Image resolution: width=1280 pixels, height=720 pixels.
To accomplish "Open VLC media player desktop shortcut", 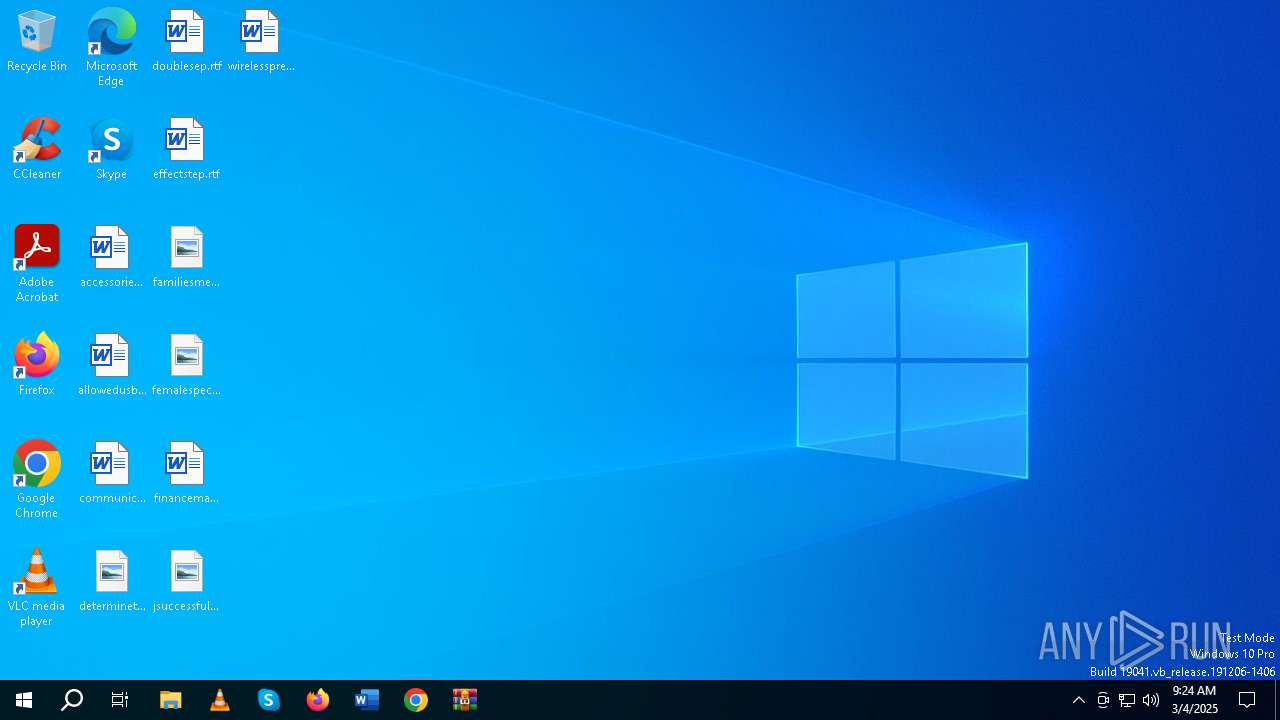I will (37, 588).
